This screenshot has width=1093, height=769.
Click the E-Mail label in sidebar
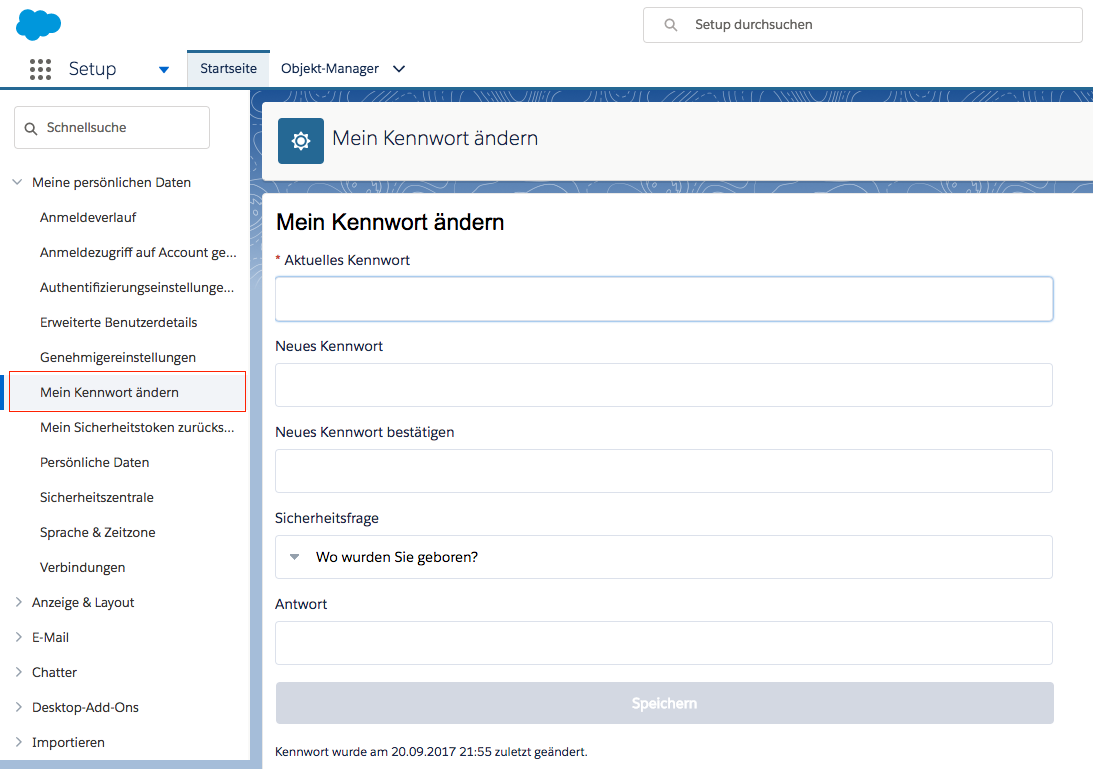point(50,637)
